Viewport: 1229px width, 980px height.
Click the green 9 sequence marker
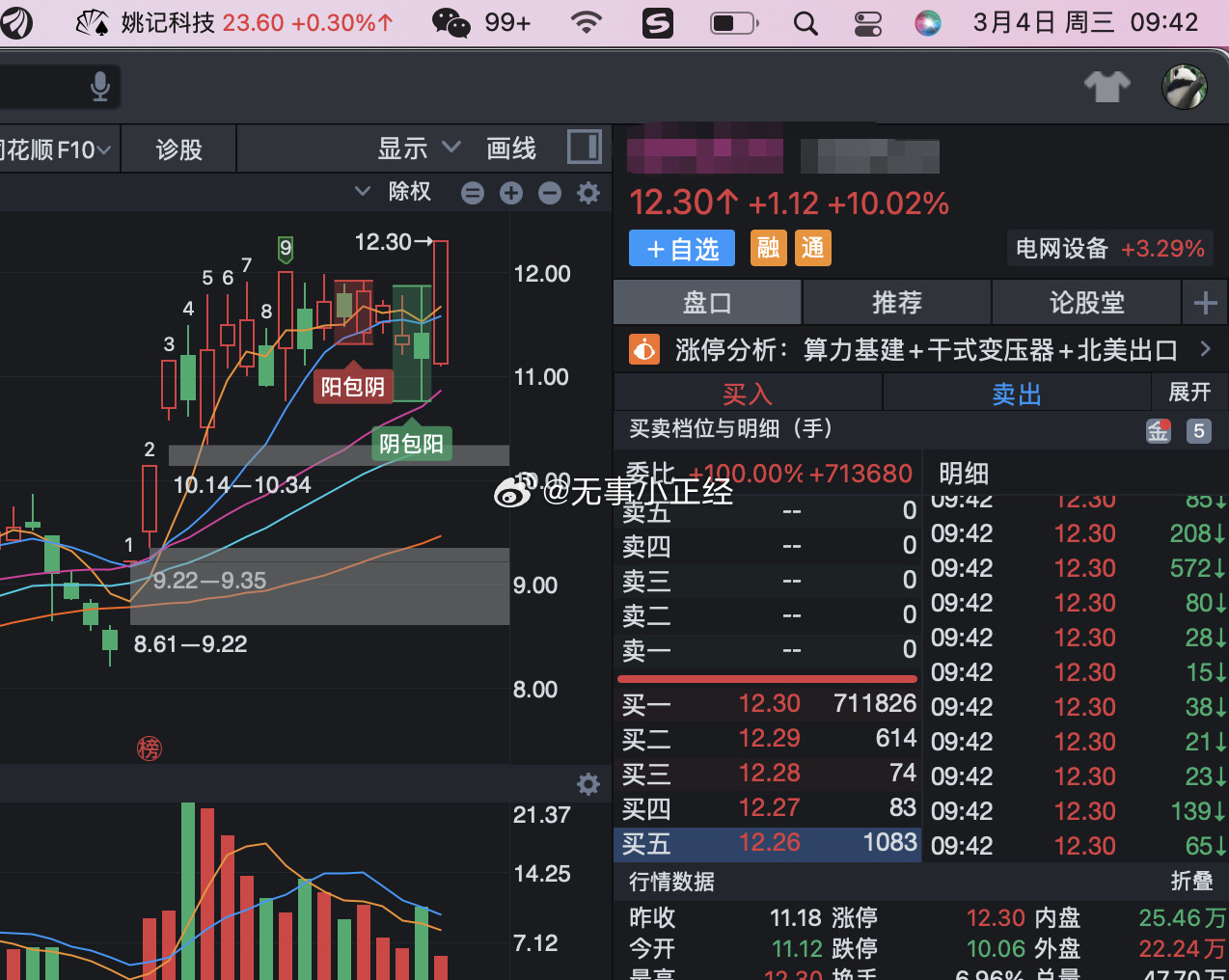286,249
